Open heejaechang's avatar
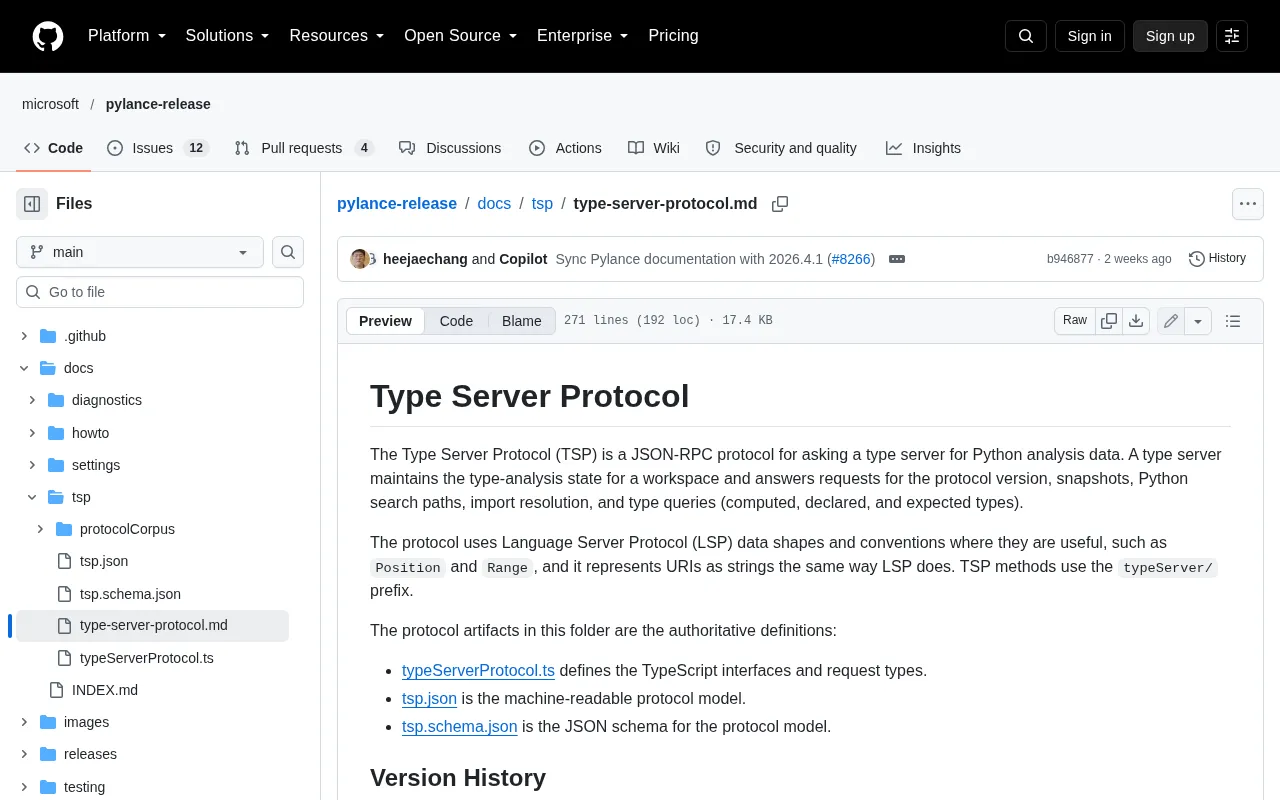This screenshot has height=800, width=1280. tap(359, 259)
